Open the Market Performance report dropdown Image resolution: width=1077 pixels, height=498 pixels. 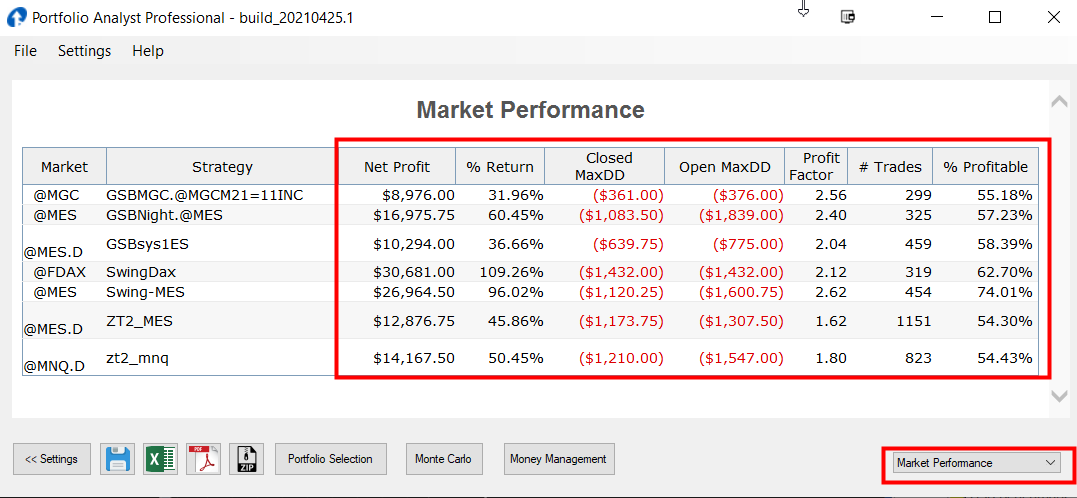[x=977, y=463]
